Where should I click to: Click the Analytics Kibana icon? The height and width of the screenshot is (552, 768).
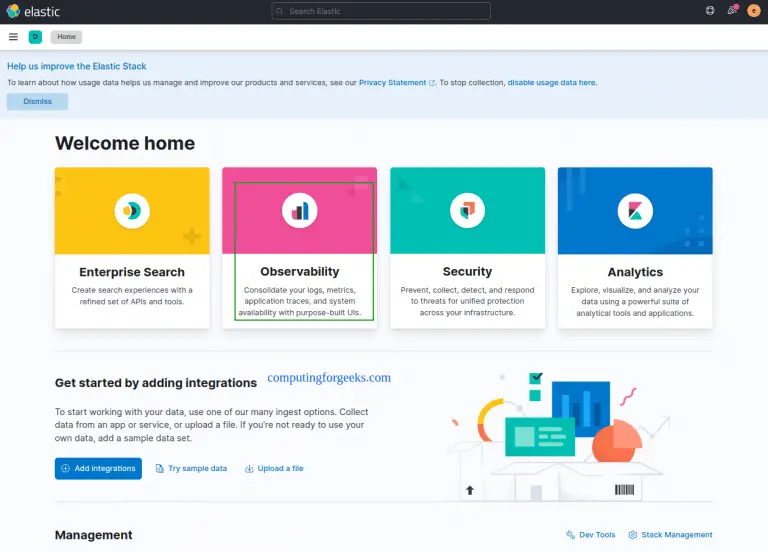[x=635, y=210]
